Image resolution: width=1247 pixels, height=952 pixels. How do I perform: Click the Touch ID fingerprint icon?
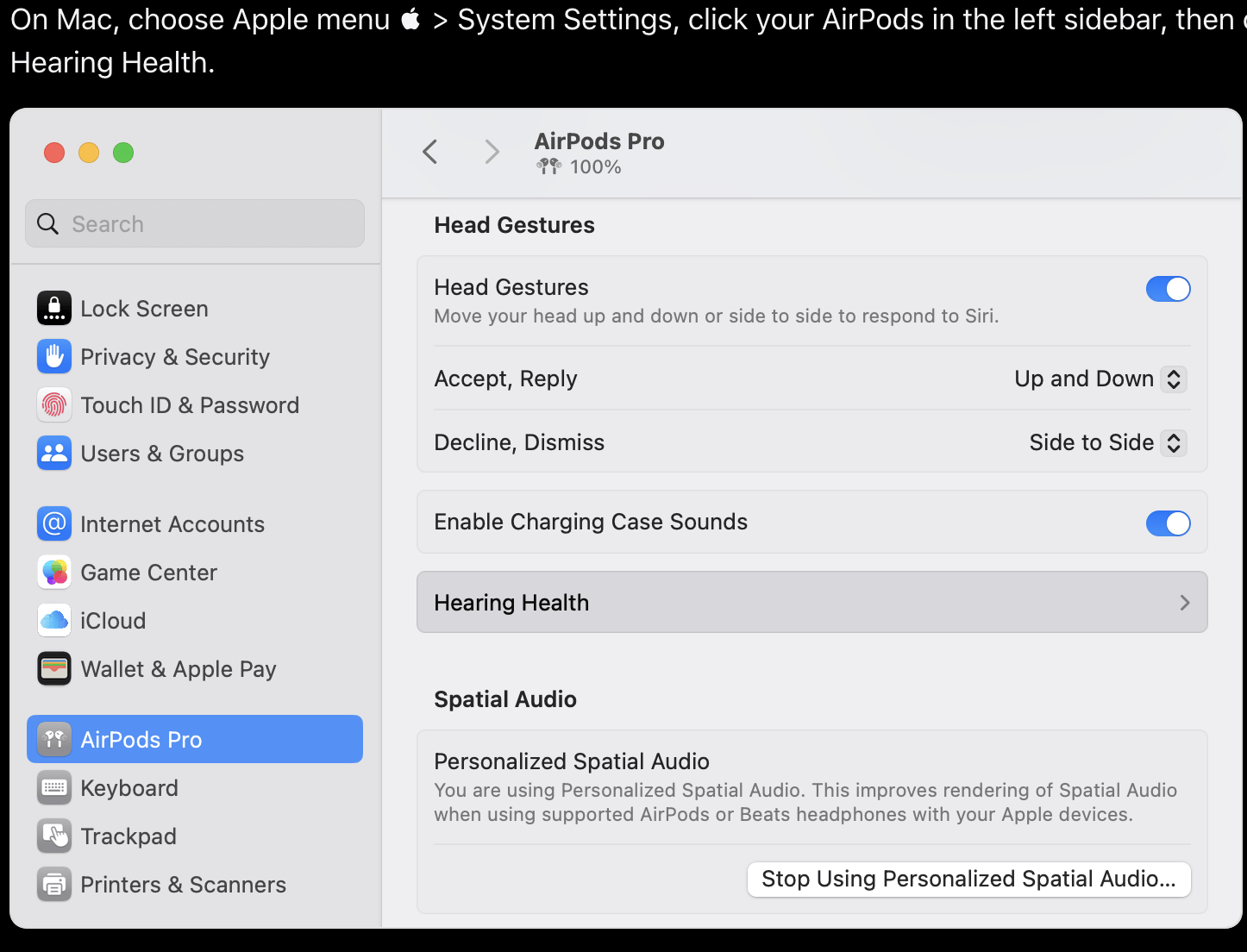pos(54,405)
